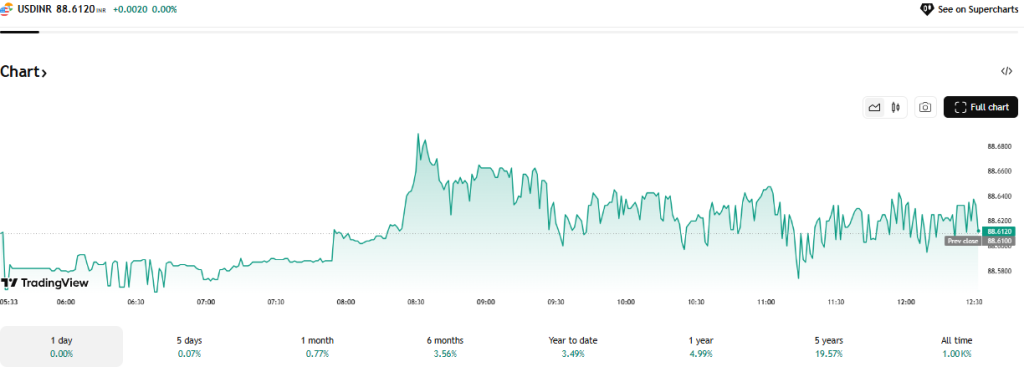Click the 88.6120 current price label
The image size is (1024, 372).
point(999,232)
